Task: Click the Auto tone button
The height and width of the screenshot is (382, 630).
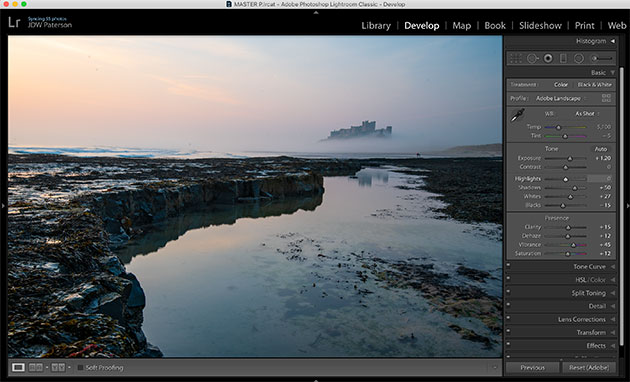Action: (x=601, y=149)
